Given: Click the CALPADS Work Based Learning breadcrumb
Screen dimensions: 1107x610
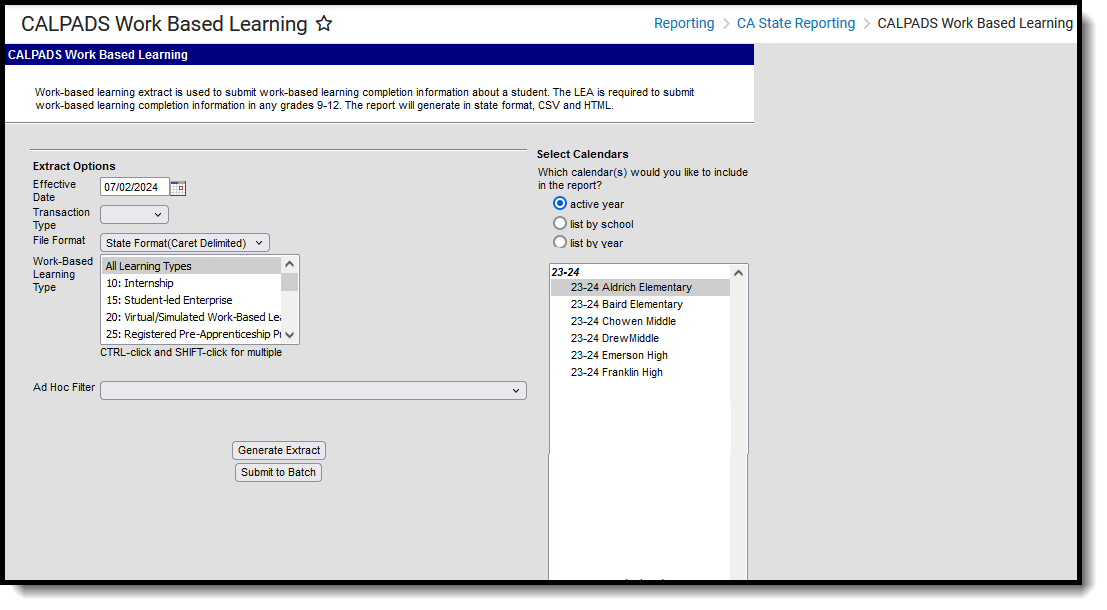Looking at the screenshot, I should pyautogui.click(x=975, y=23).
